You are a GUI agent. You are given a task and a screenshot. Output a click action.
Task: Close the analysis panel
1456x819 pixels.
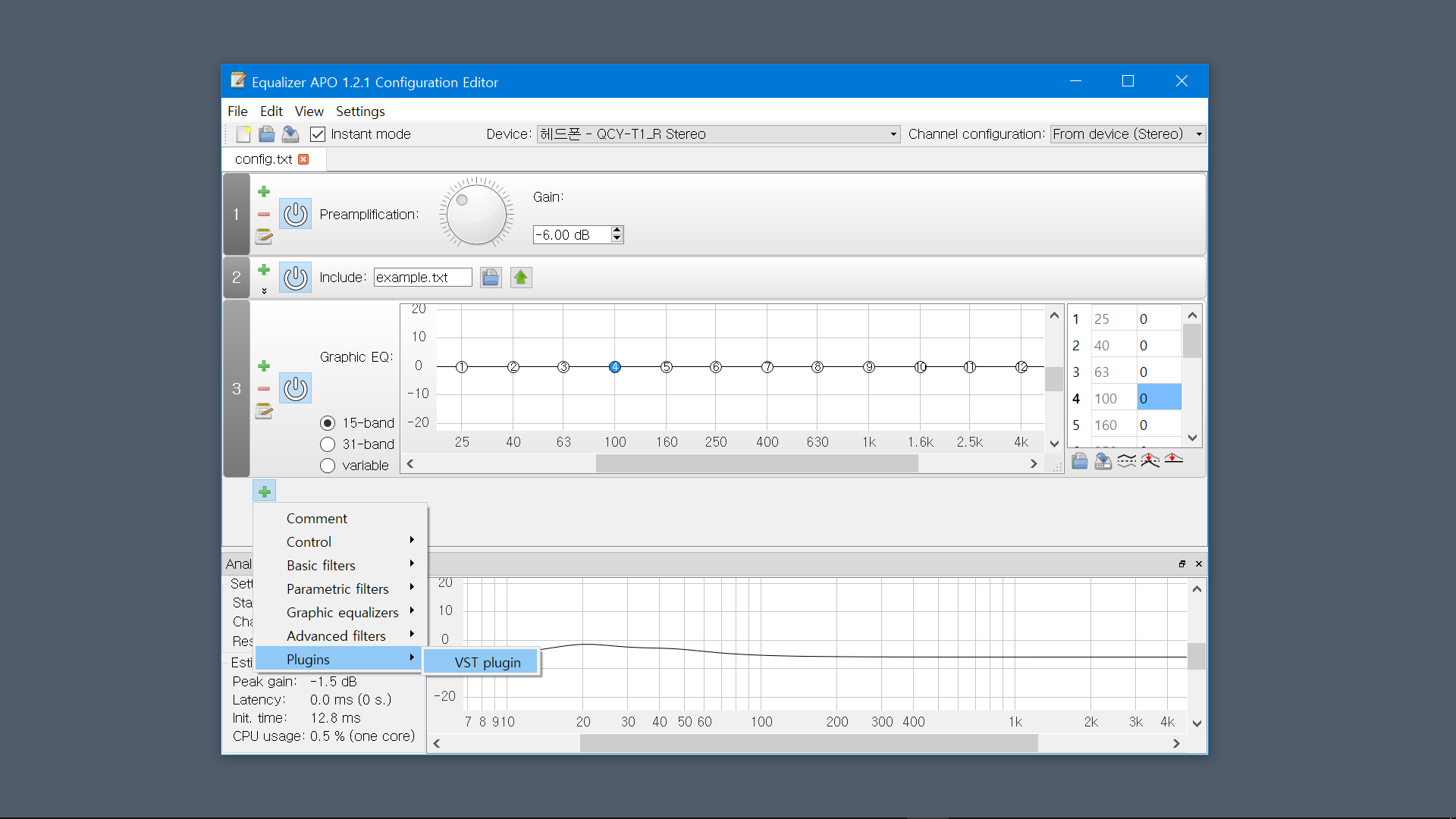(1199, 563)
